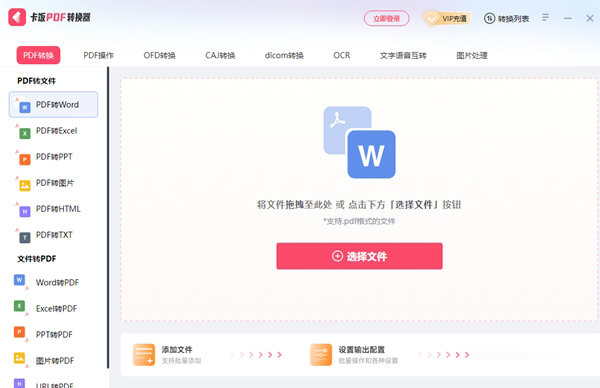The width and height of the screenshot is (600, 388).
Task: Switch to the dicom转换 tab
Action: coord(284,55)
